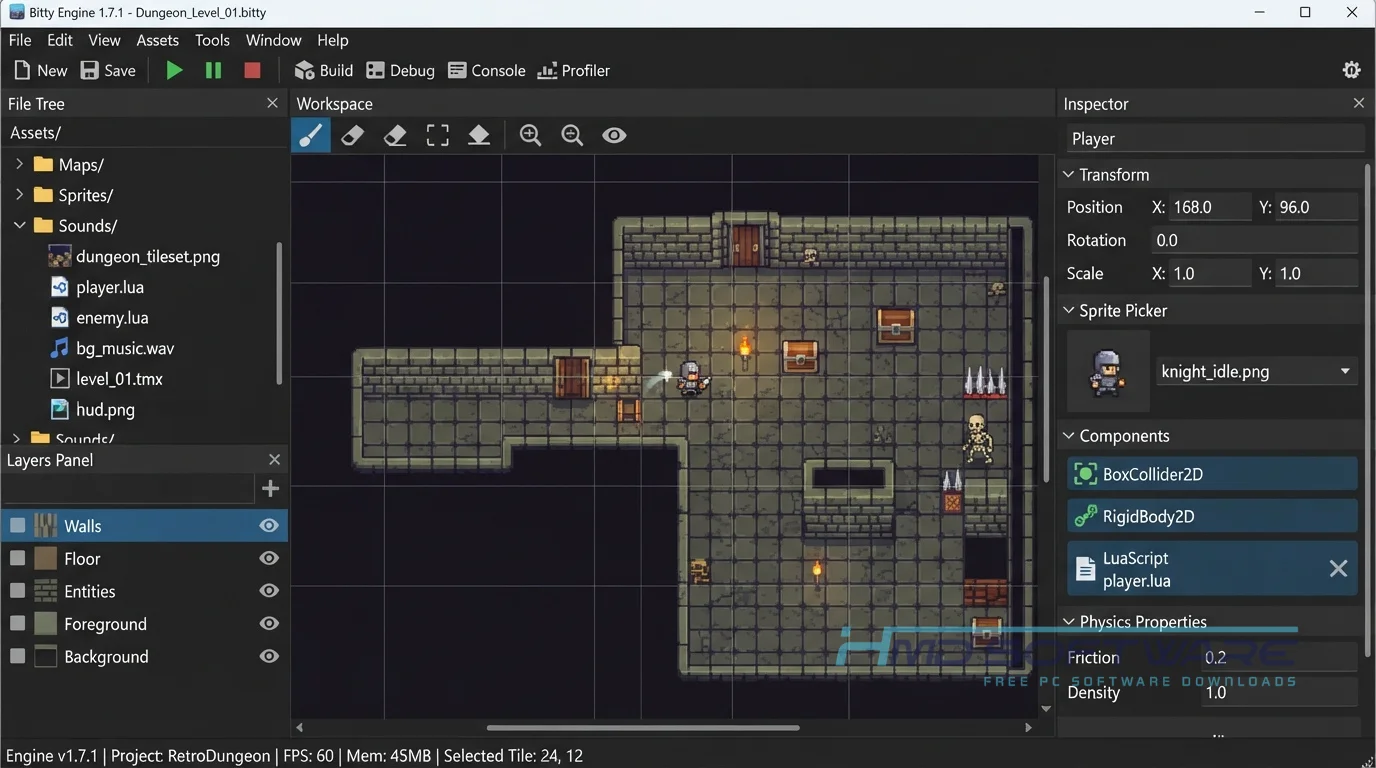Remove the LuaScript player.lua component
The image size is (1376, 768).
click(x=1338, y=569)
